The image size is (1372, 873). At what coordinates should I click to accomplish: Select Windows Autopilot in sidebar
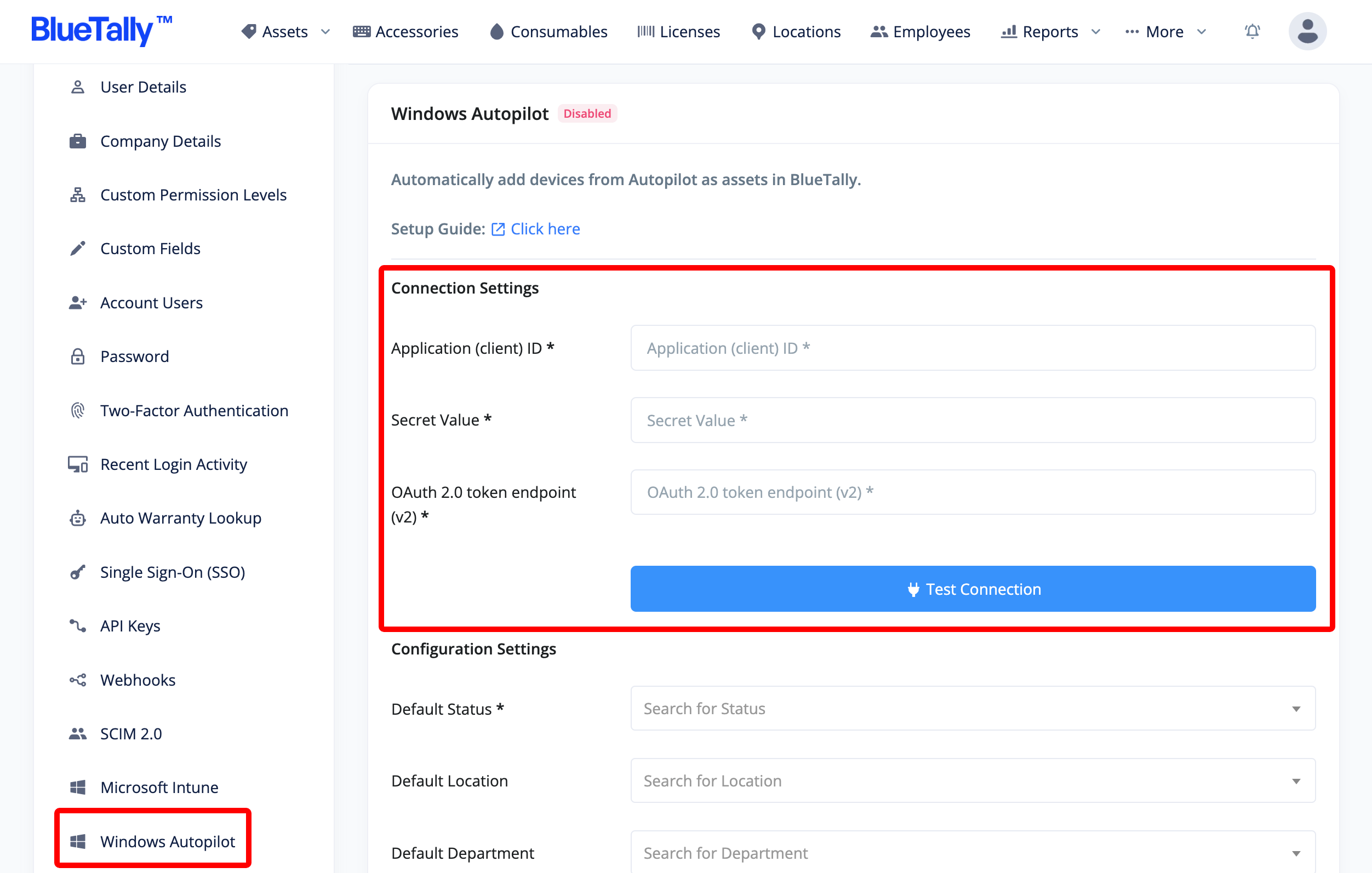click(168, 841)
